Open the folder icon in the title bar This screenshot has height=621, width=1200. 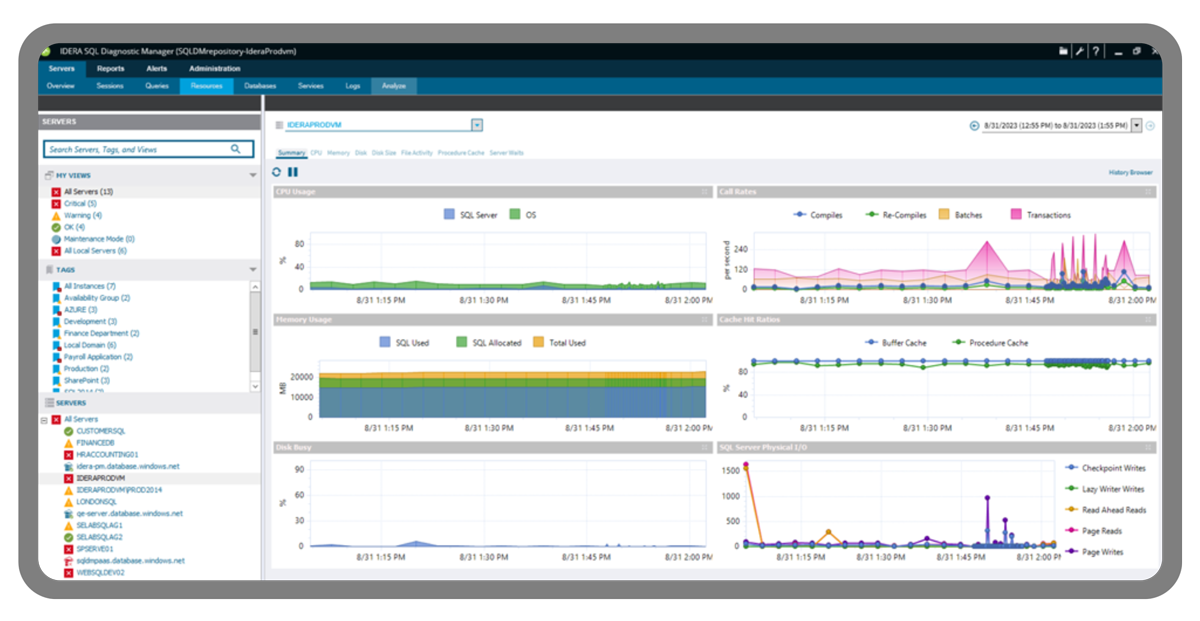click(x=1064, y=51)
